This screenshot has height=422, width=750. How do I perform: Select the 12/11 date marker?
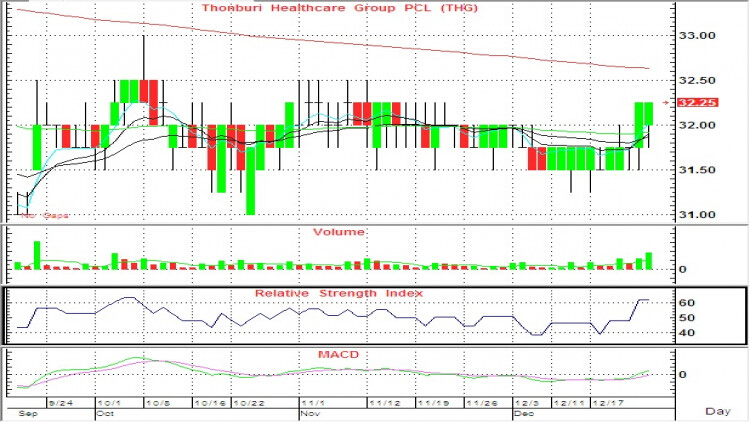click(x=569, y=403)
